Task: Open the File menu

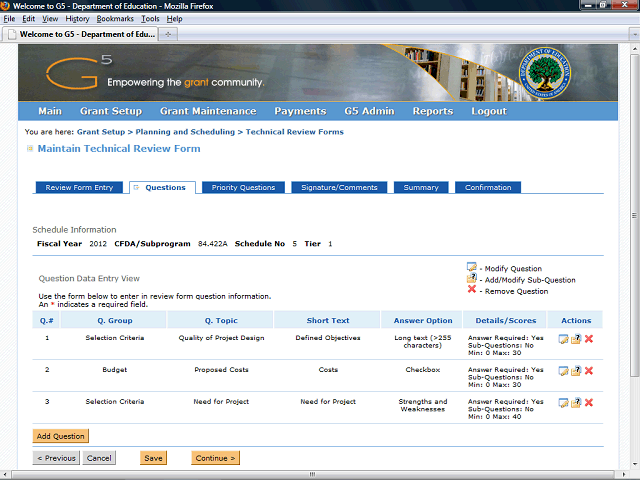Action: click(x=9, y=19)
